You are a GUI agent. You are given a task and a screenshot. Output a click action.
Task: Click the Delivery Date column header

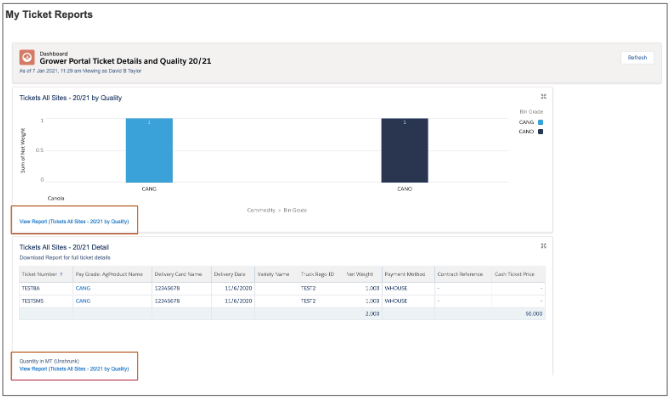tap(230, 274)
